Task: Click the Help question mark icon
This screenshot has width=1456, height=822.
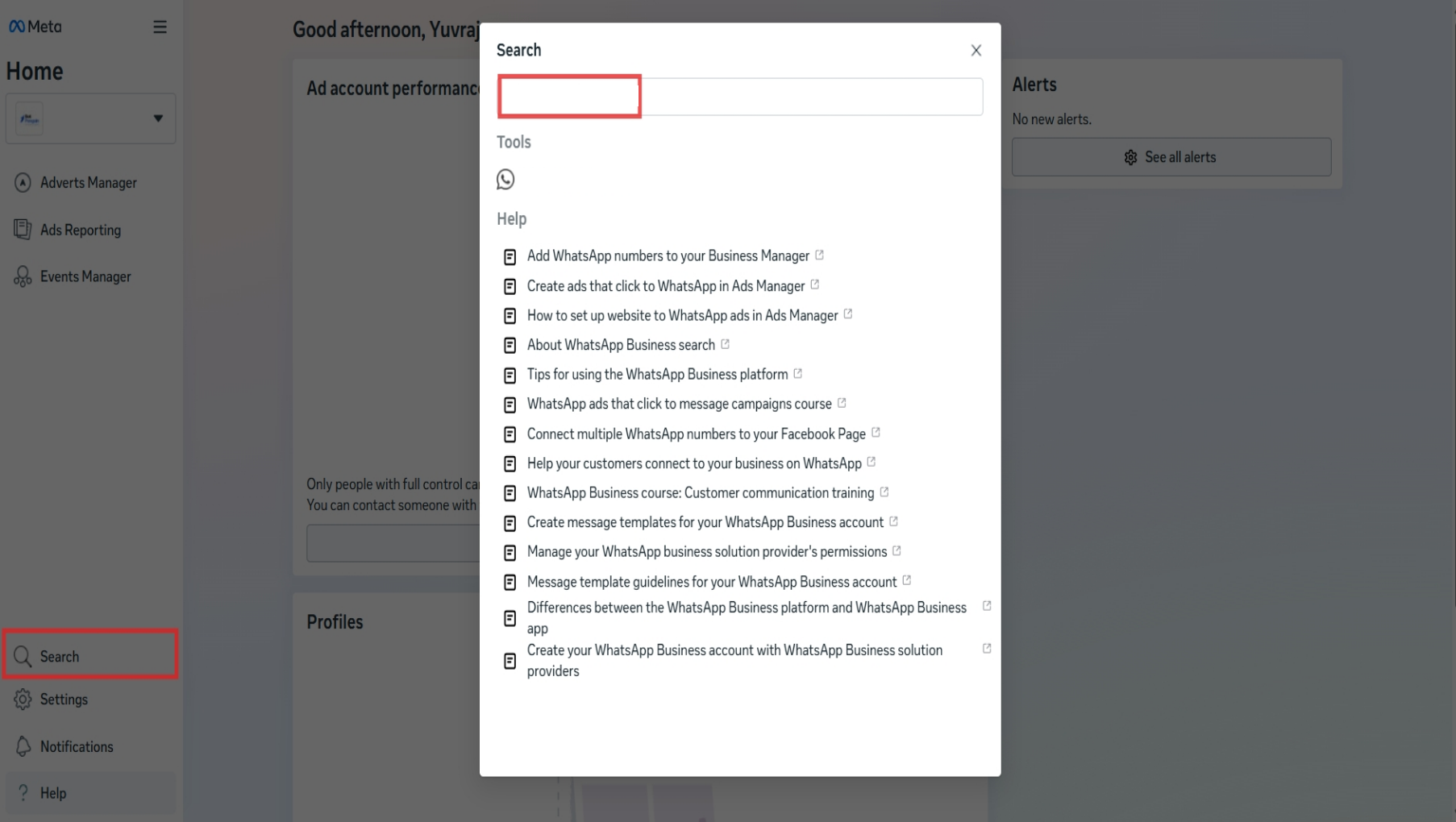Action: (23, 793)
